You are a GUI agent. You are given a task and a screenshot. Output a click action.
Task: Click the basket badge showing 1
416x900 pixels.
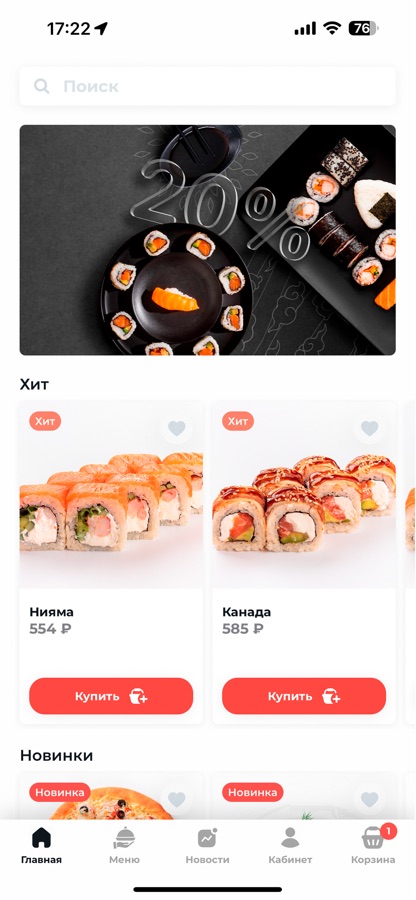388,831
